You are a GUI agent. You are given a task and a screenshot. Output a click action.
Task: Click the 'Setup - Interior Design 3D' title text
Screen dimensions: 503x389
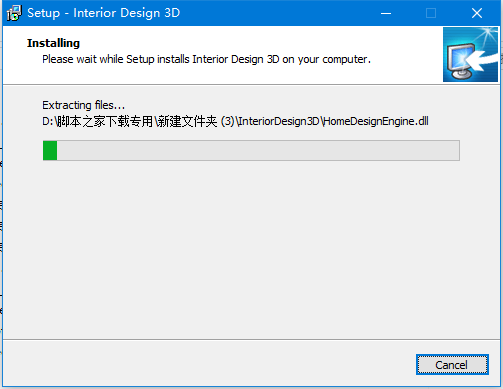click(x=104, y=13)
